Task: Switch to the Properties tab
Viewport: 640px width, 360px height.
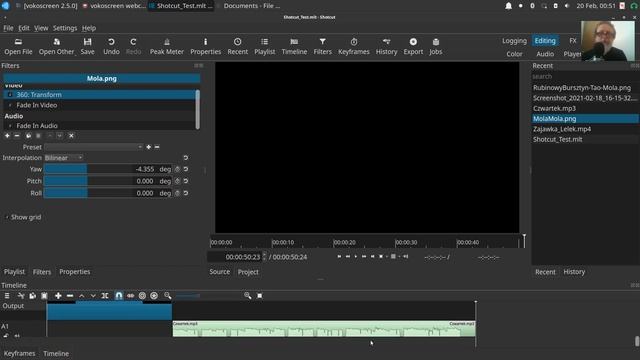Action: coord(75,272)
